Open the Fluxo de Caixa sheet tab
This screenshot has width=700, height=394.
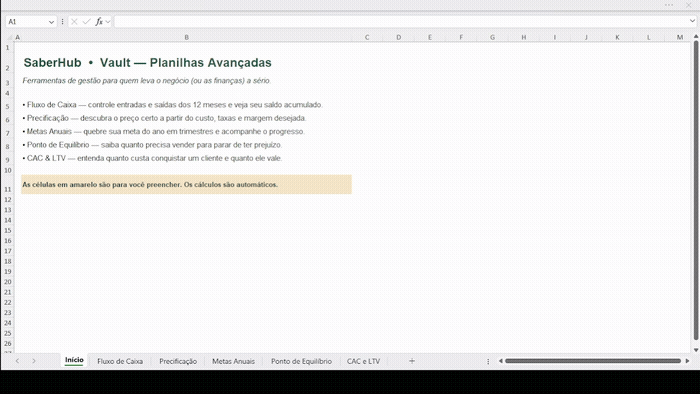[x=120, y=361]
